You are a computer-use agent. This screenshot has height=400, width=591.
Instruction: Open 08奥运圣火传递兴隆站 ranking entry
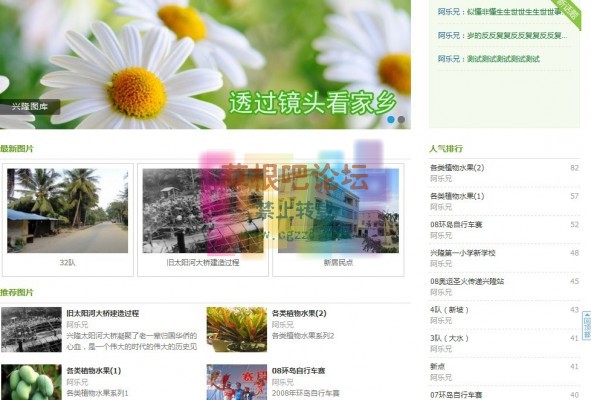[x=467, y=281]
